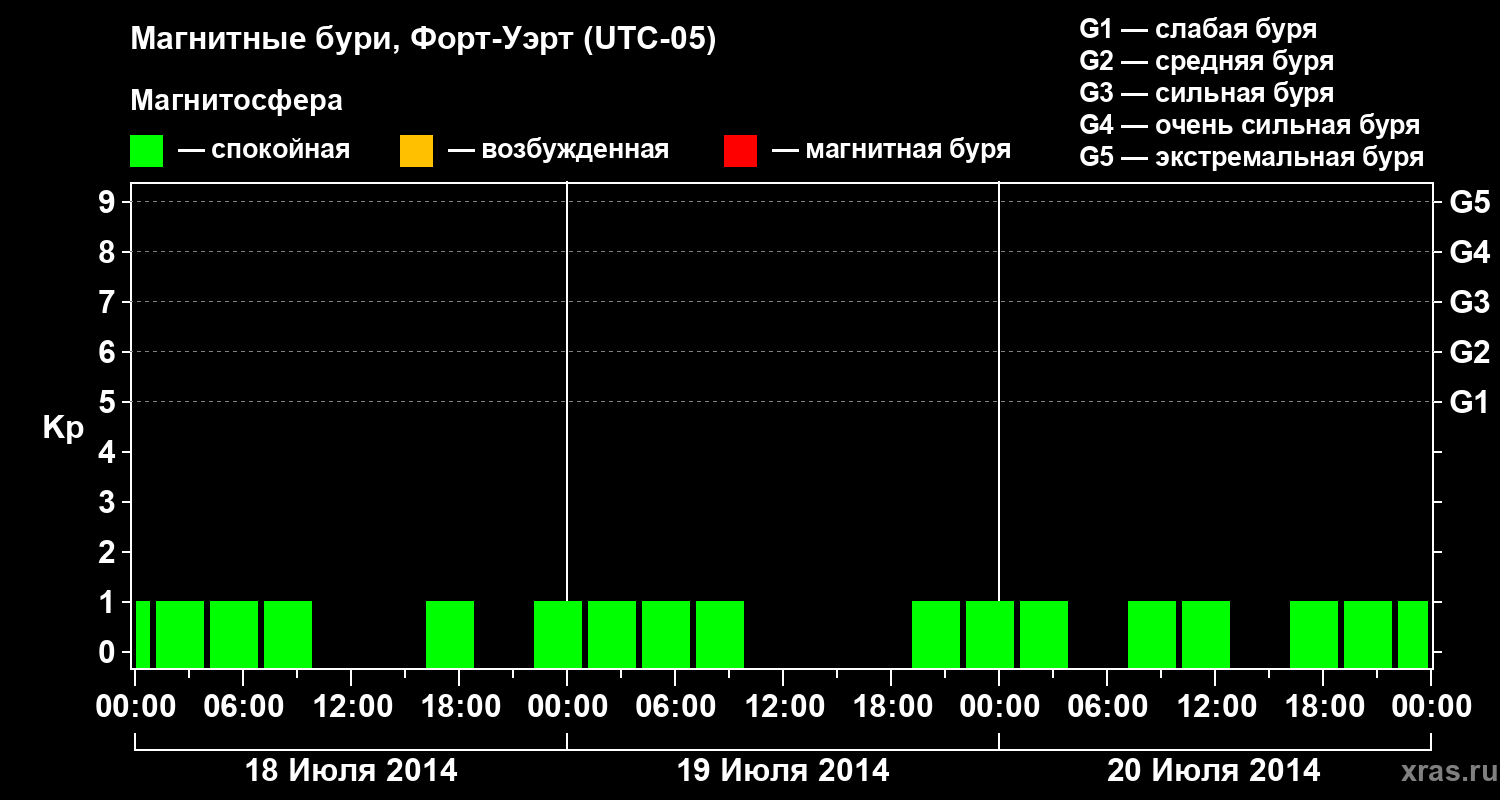Click legend line 'G2 — средняя буря'
Screen dimensions: 1500x800
click(x=1207, y=61)
